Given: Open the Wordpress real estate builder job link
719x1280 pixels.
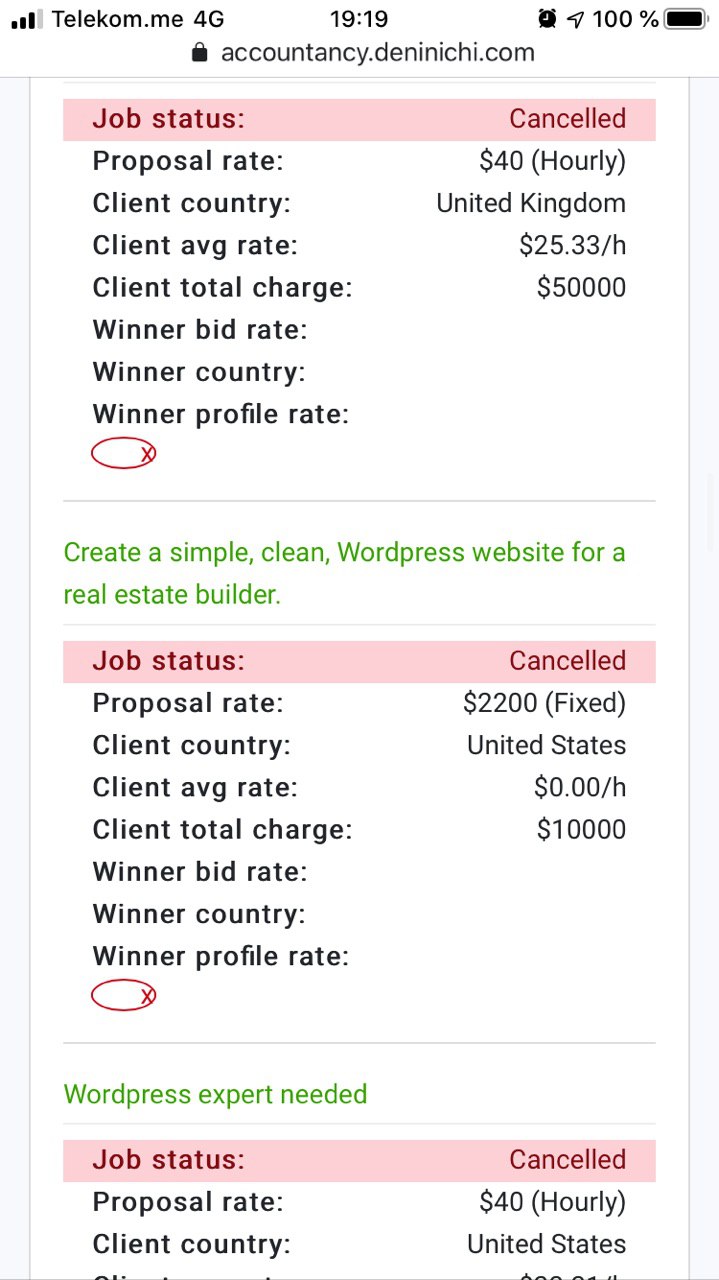Looking at the screenshot, I should [x=345, y=573].
